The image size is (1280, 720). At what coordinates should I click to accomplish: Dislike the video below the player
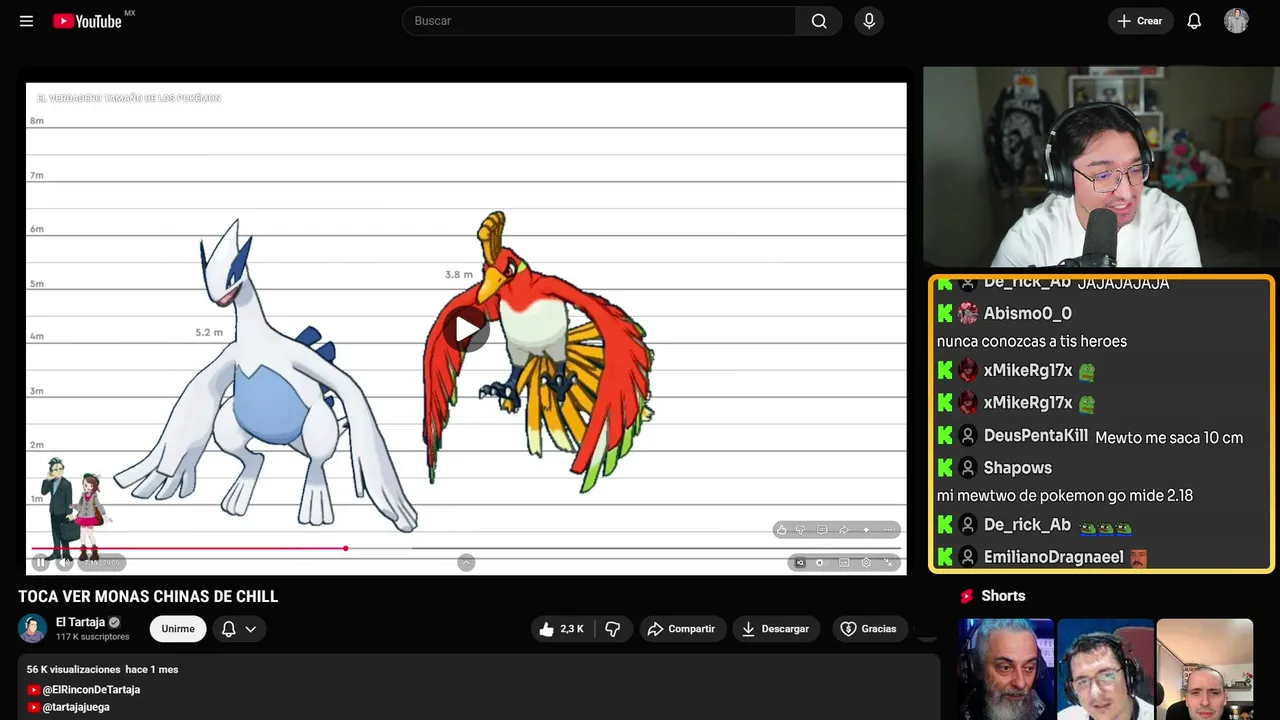[x=613, y=629]
